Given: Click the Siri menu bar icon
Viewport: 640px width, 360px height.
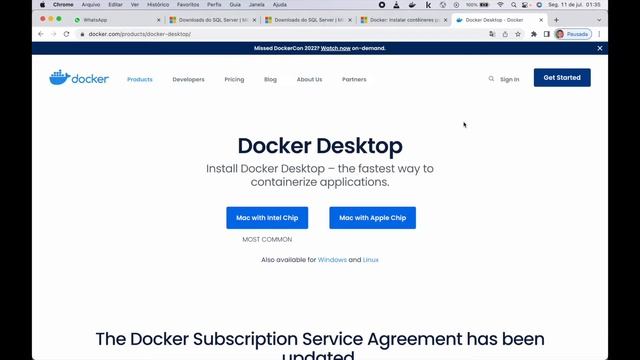Looking at the screenshot, I should coord(539,5).
